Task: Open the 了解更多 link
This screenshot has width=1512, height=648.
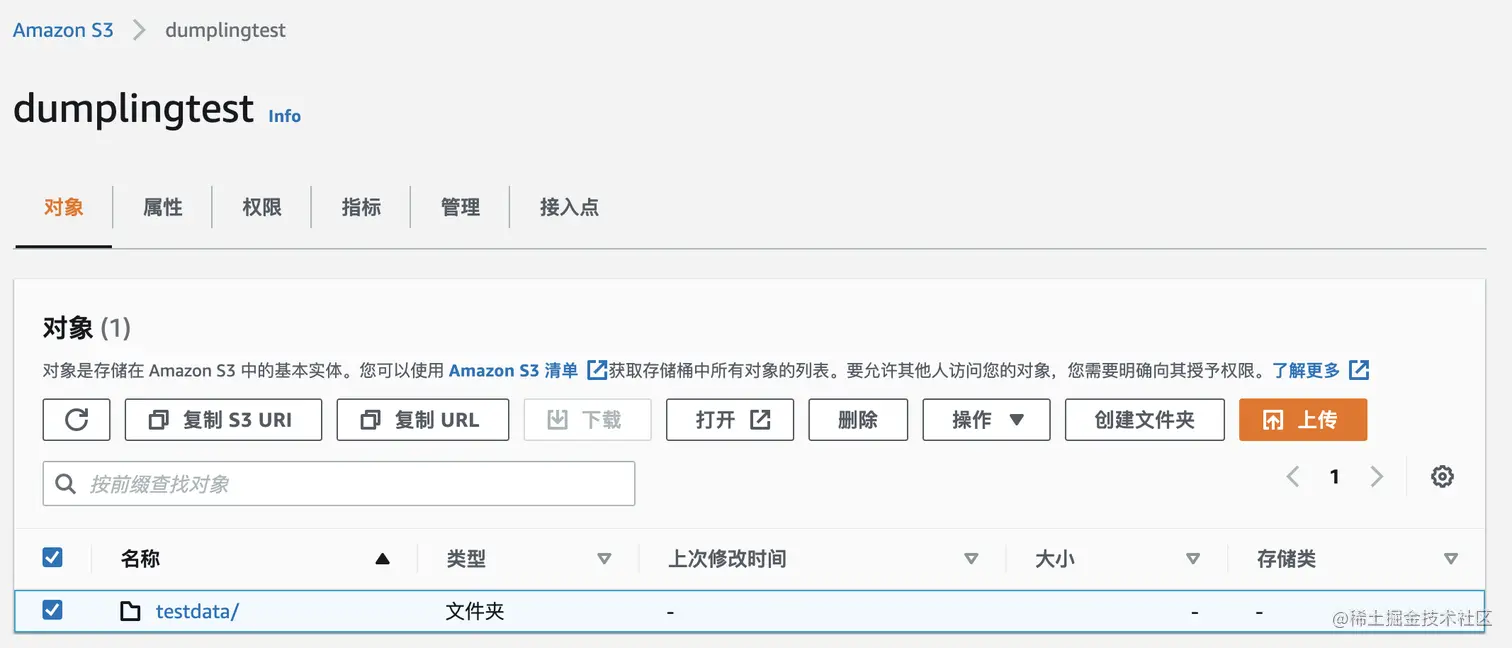Action: click(1306, 370)
